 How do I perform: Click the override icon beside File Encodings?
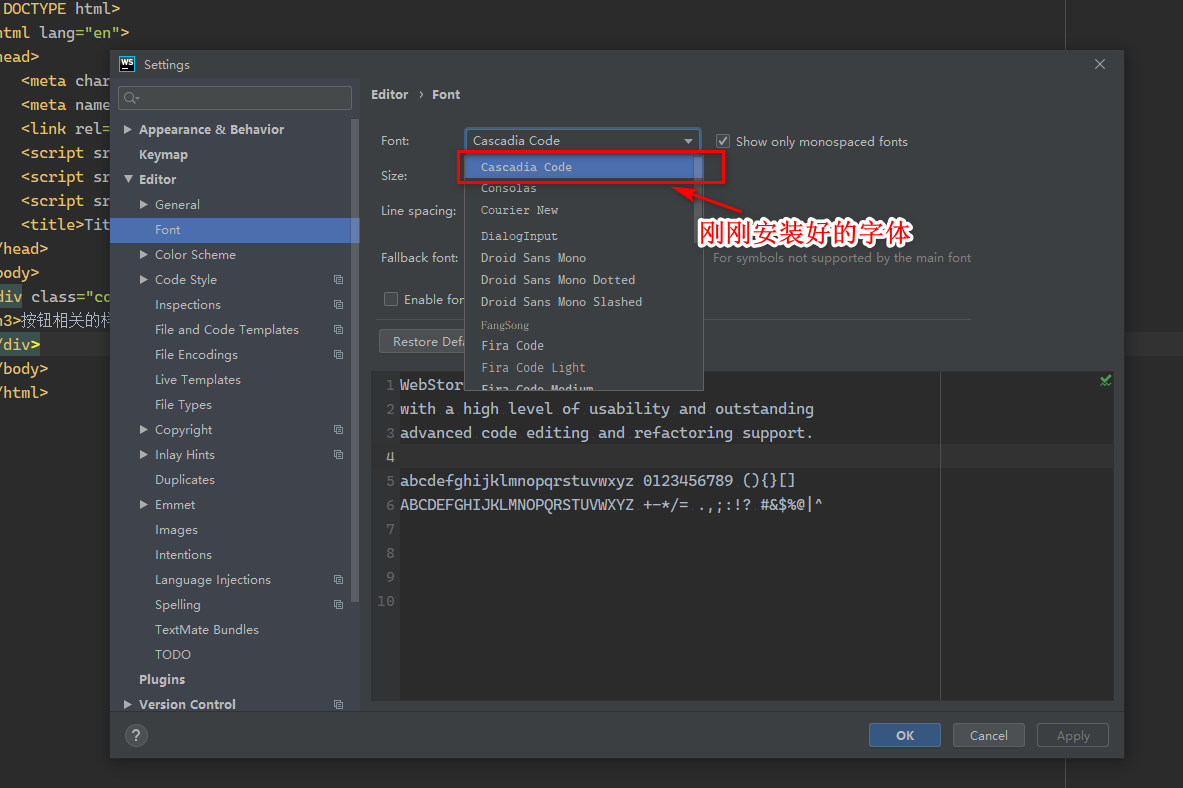(338, 354)
